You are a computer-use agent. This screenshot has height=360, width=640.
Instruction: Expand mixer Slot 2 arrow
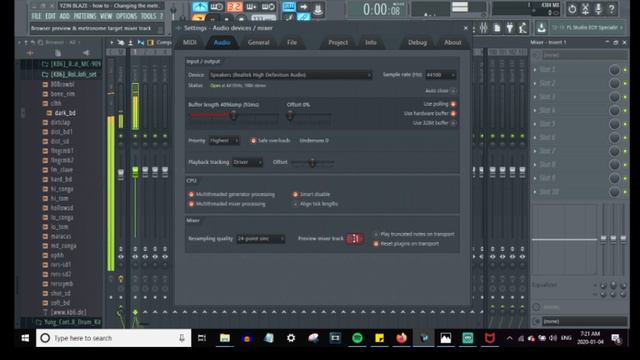[x=535, y=83]
